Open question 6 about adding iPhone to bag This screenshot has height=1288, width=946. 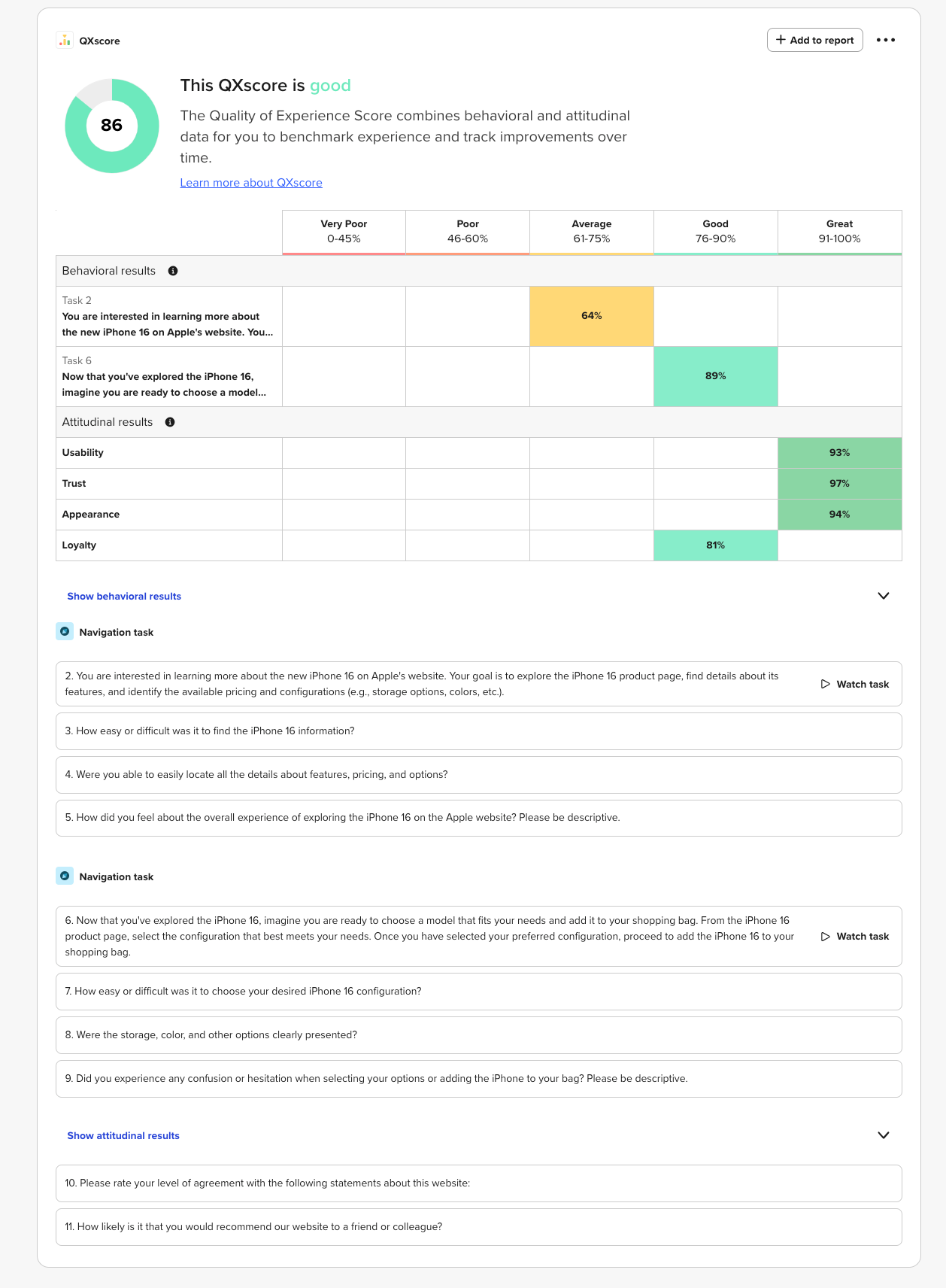pos(479,937)
